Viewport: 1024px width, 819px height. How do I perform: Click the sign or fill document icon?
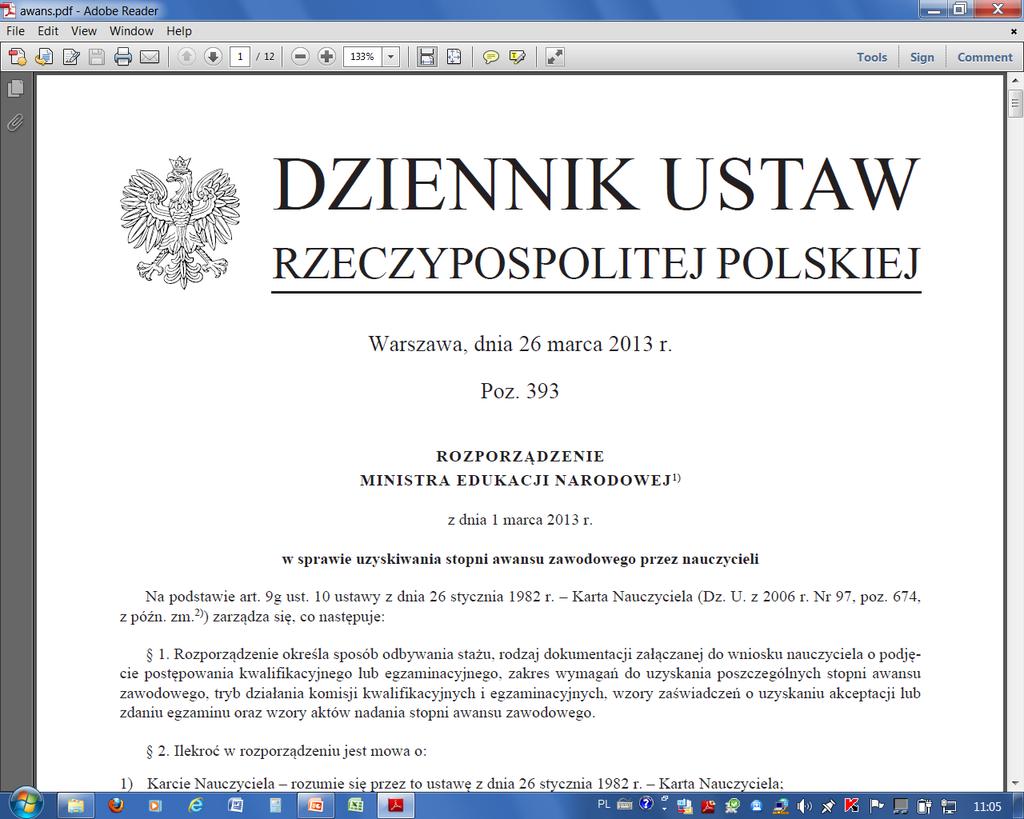[x=71, y=57]
